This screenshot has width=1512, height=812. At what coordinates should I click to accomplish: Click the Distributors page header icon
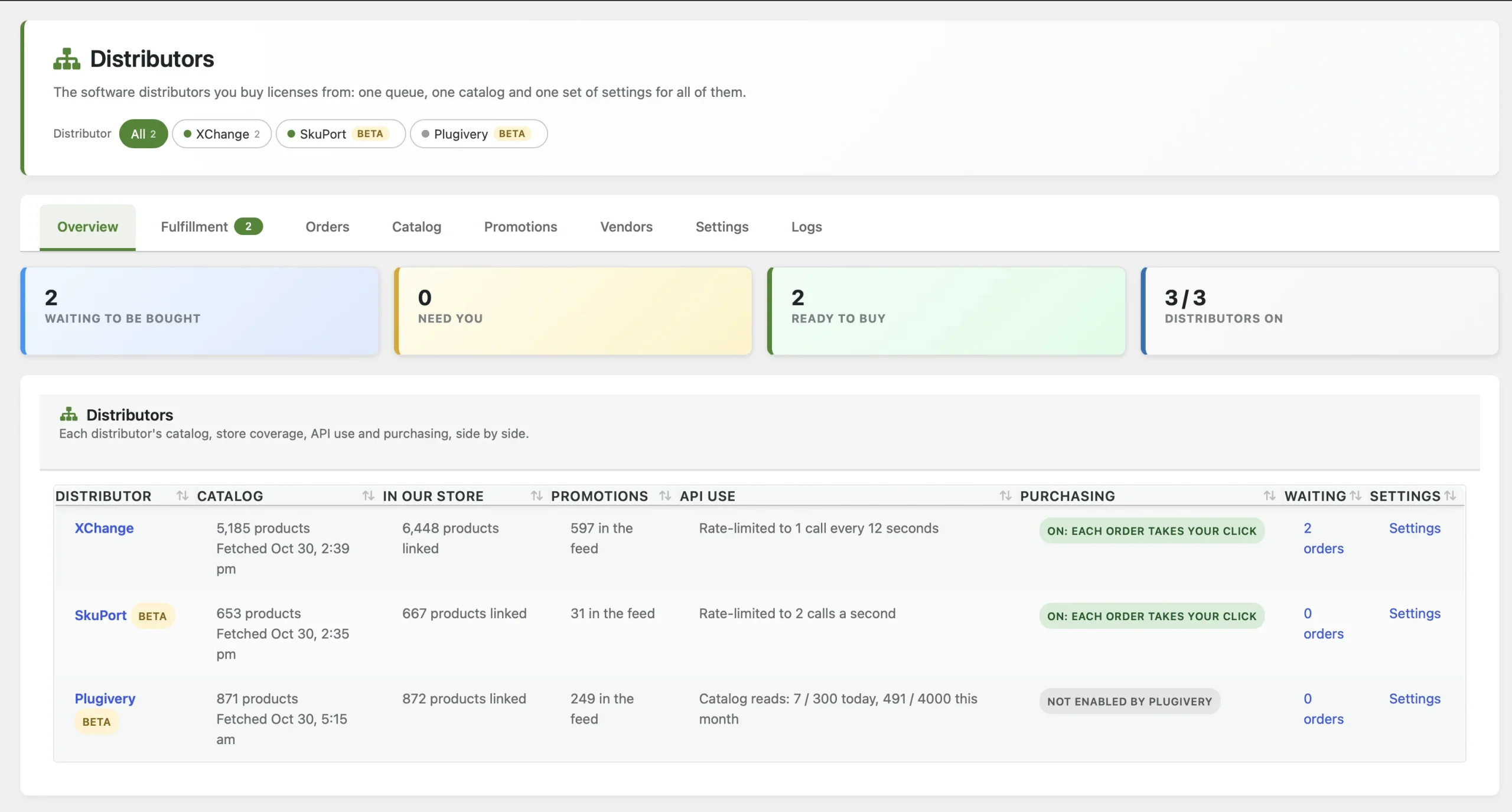coord(67,59)
